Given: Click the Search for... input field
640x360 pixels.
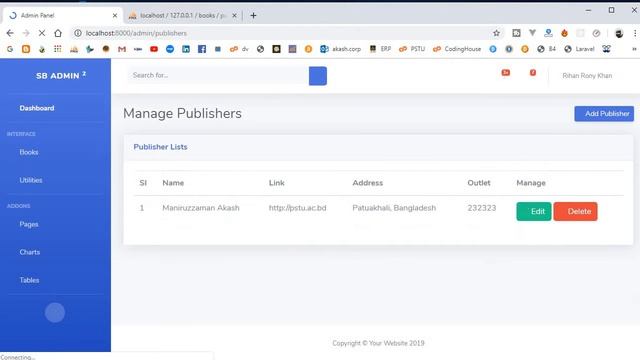Looking at the screenshot, I should click(218, 76).
